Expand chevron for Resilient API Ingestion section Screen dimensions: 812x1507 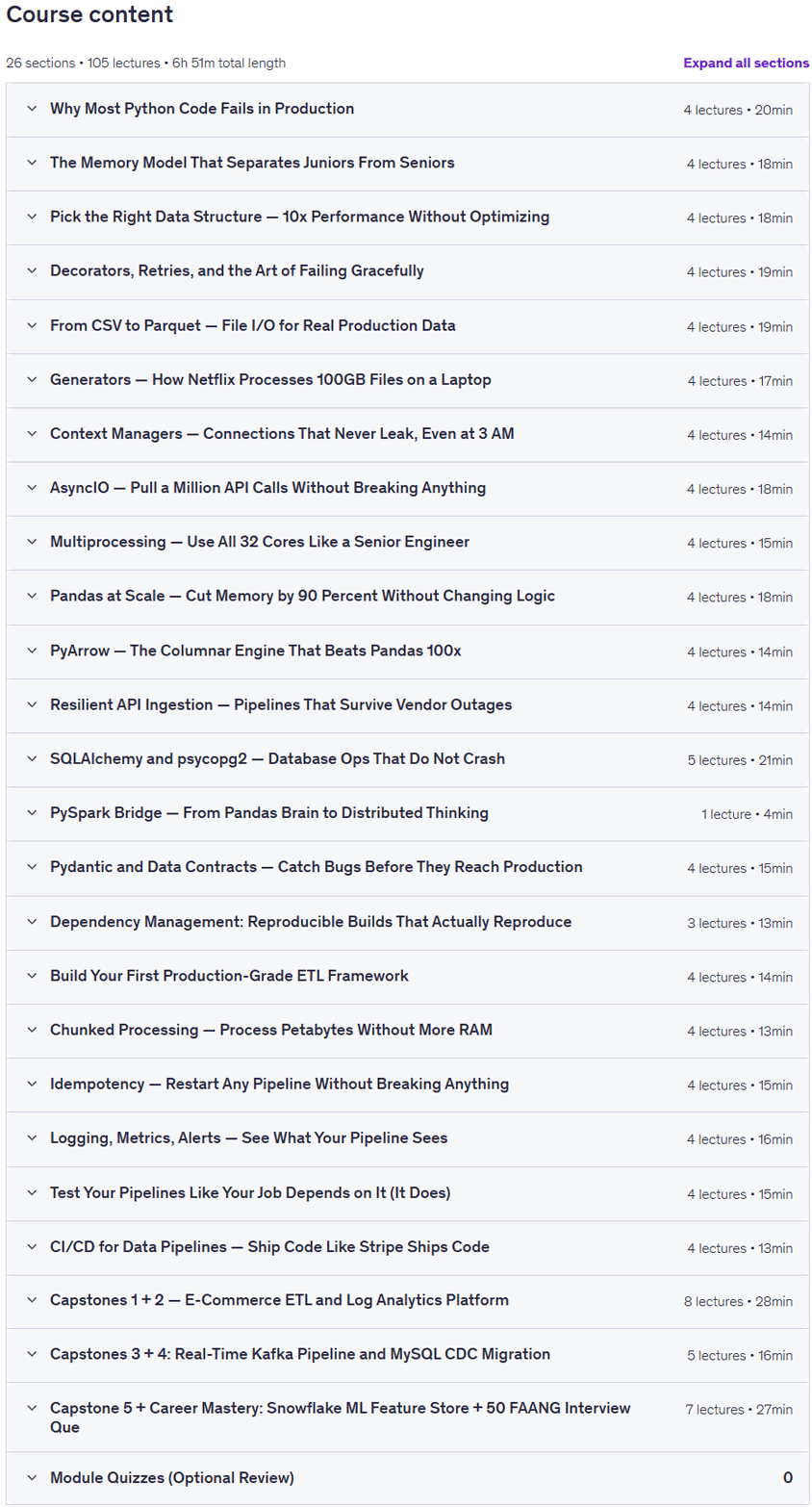click(32, 705)
